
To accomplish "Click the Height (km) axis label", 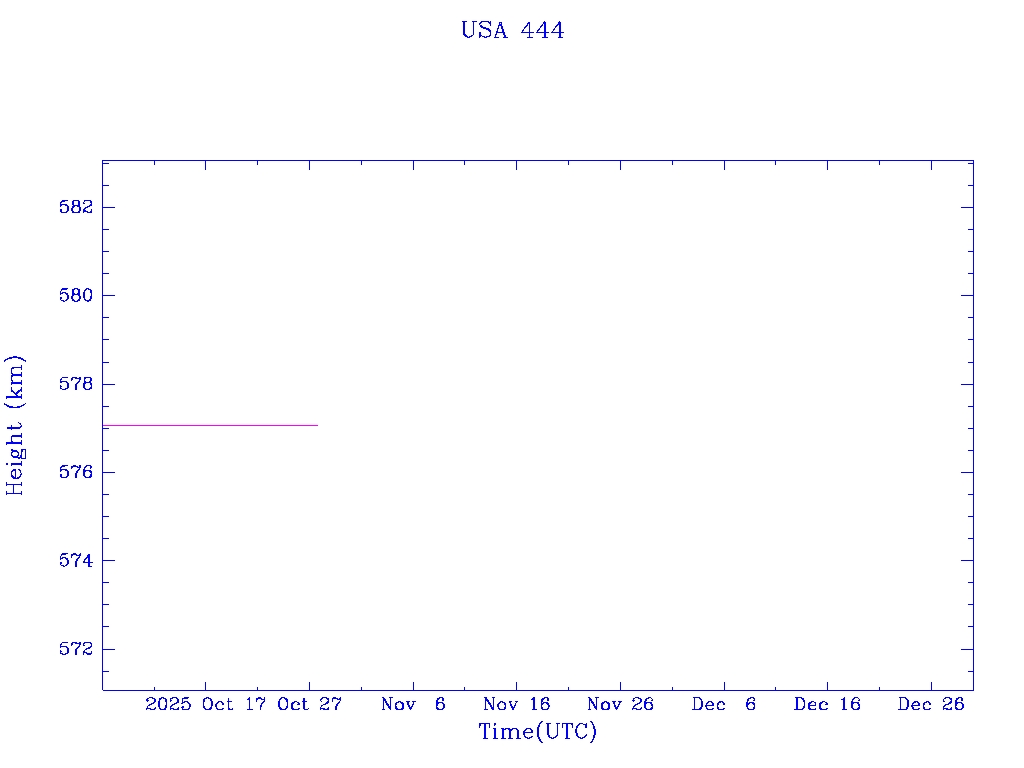I will click(x=15, y=425).
